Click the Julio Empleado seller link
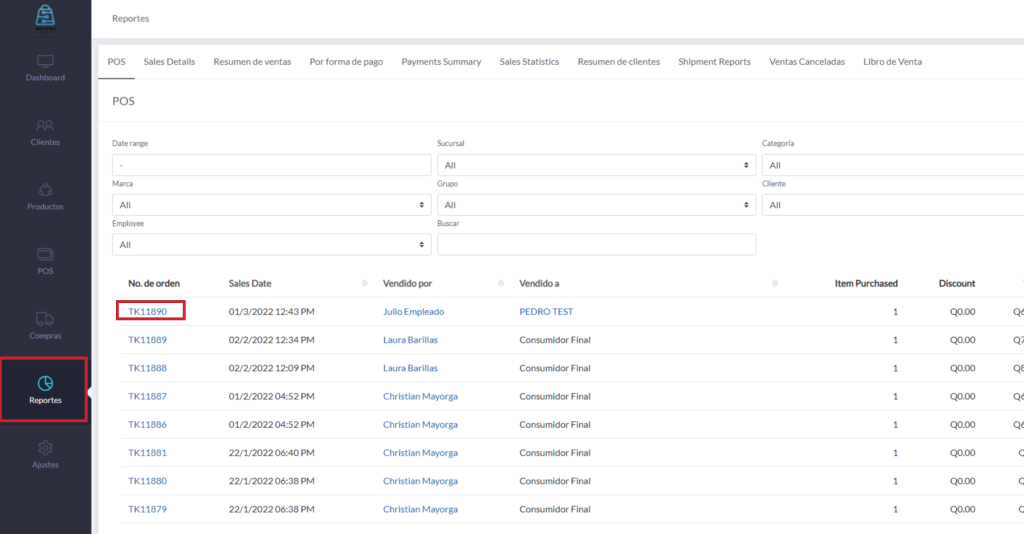Viewport: 1024px width, 534px height. (x=413, y=312)
